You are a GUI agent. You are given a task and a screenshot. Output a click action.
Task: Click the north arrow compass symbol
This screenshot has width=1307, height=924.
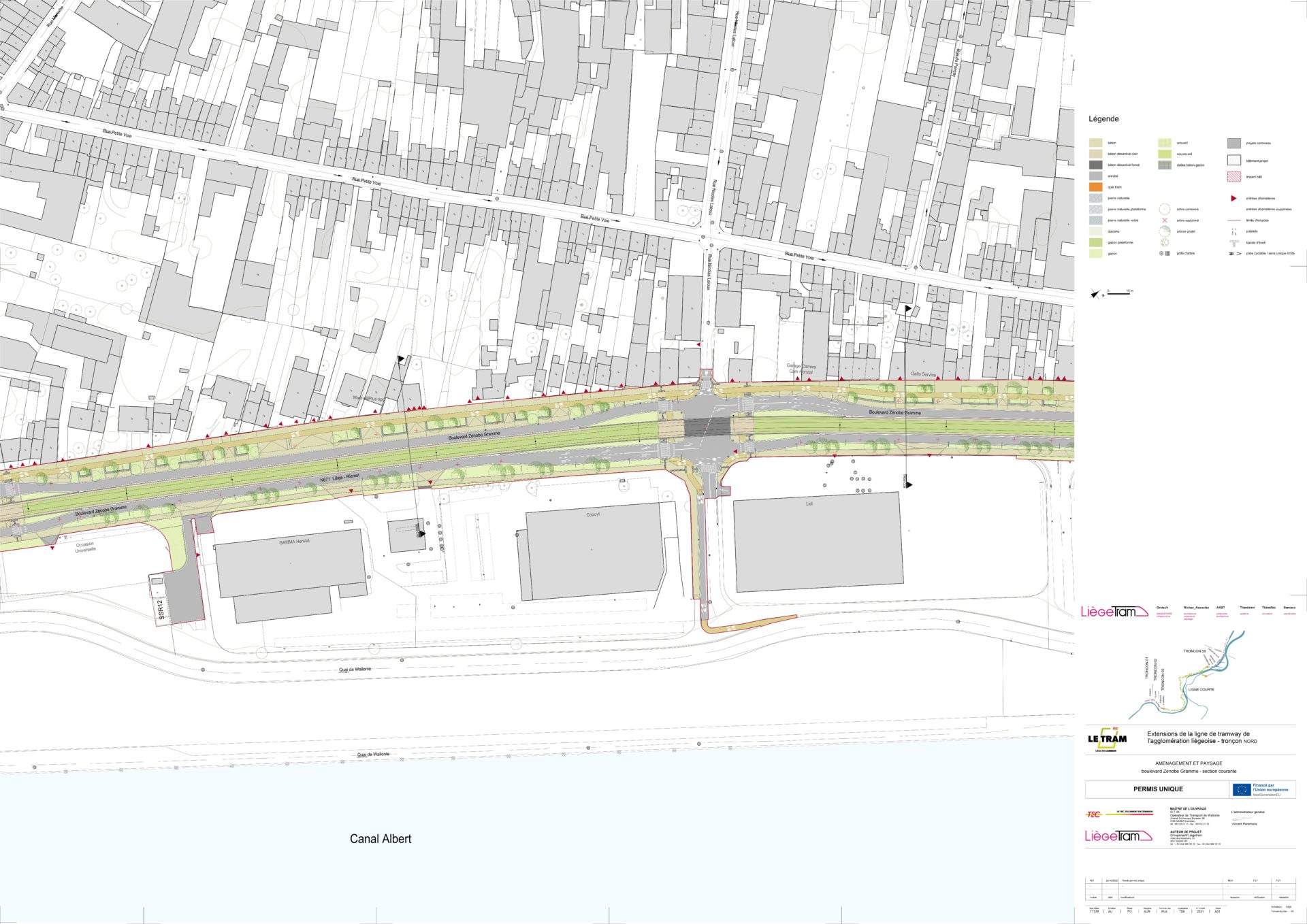tap(1095, 294)
